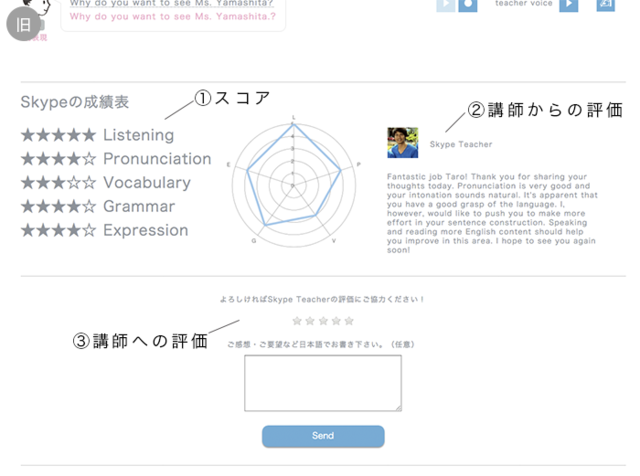The width and height of the screenshot is (640, 476).
Task: Click the first teacher rating star
Action: click(x=297, y=321)
